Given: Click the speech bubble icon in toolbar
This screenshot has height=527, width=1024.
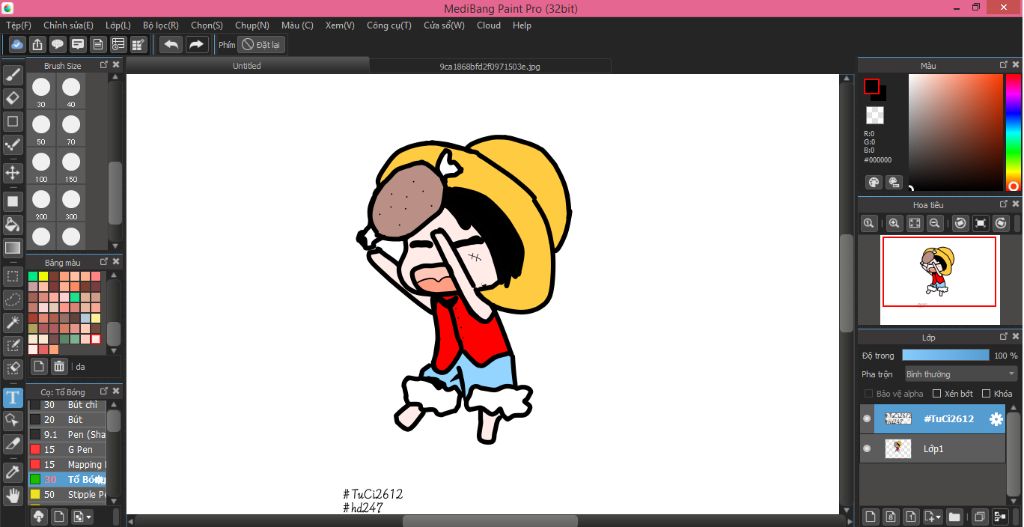Looking at the screenshot, I should tap(58, 44).
